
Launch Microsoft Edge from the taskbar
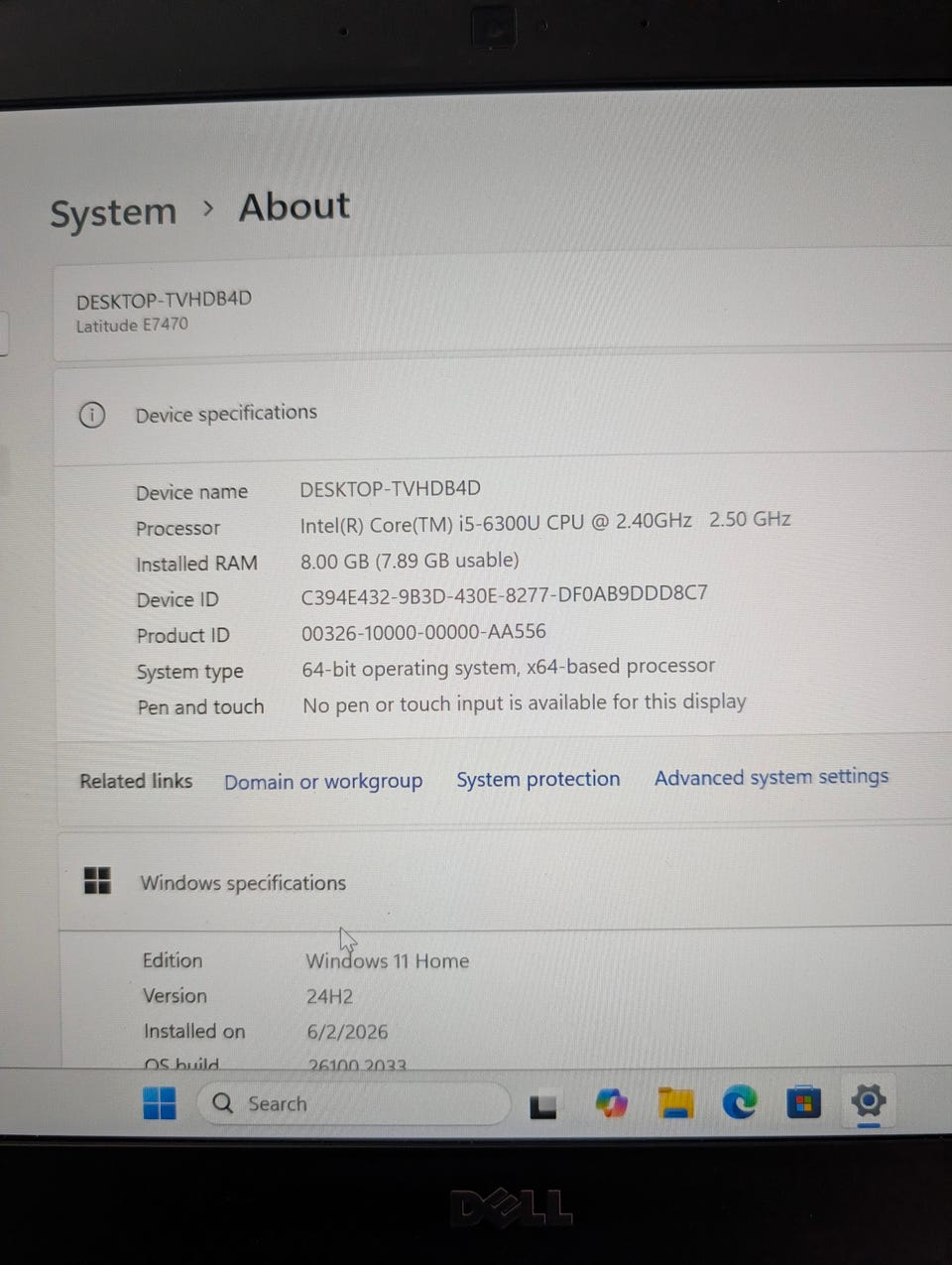click(x=739, y=1102)
